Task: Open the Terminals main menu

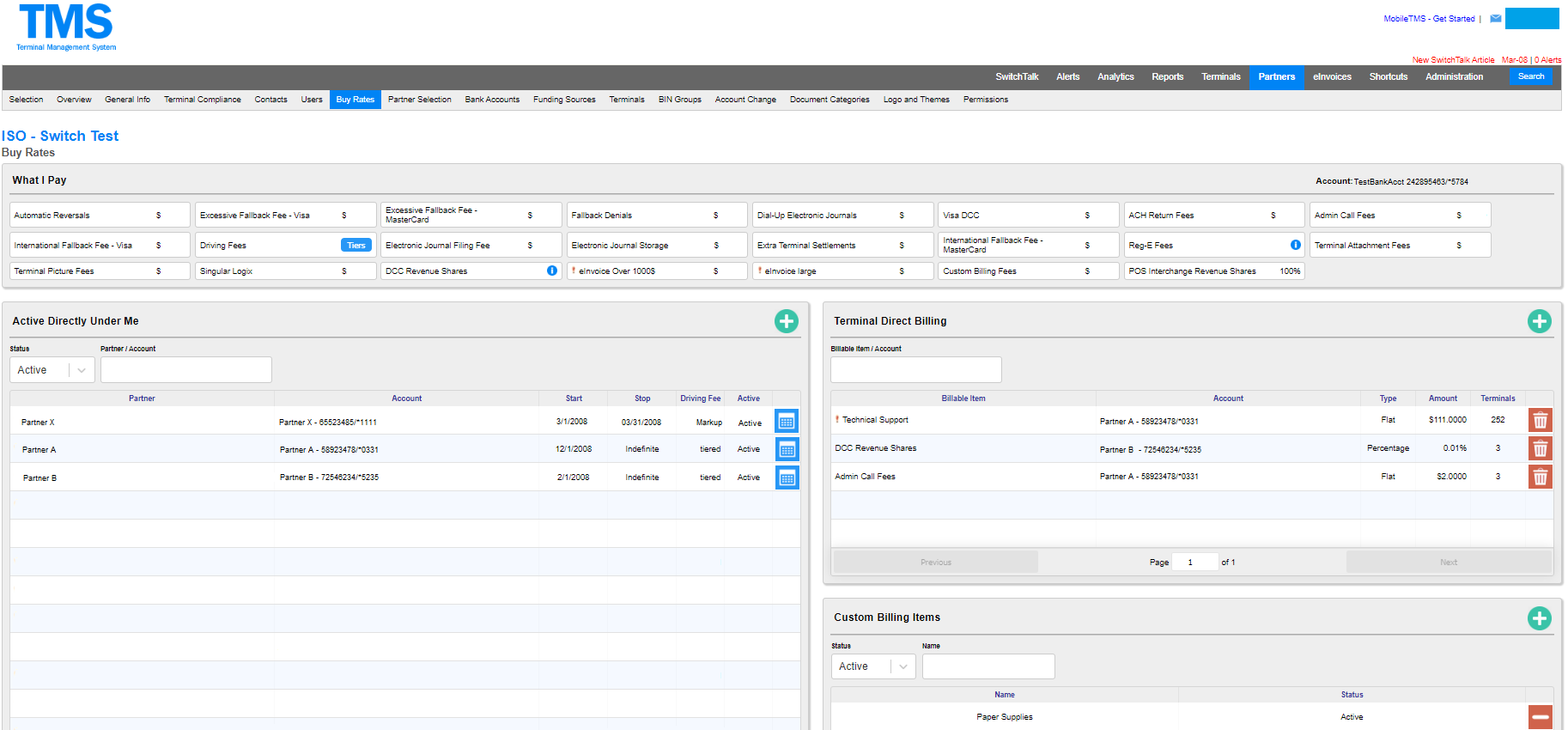Action: click(x=1220, y=76)
